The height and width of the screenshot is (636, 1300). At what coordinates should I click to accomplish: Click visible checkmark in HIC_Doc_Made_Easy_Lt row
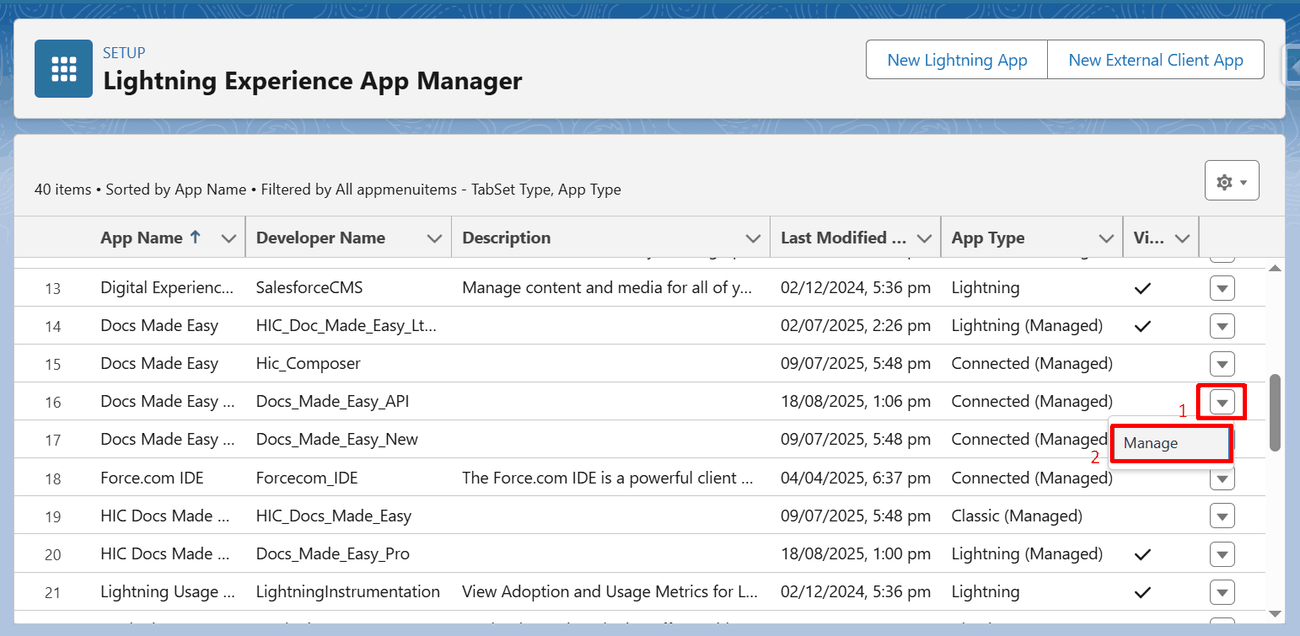[1142, 326]
